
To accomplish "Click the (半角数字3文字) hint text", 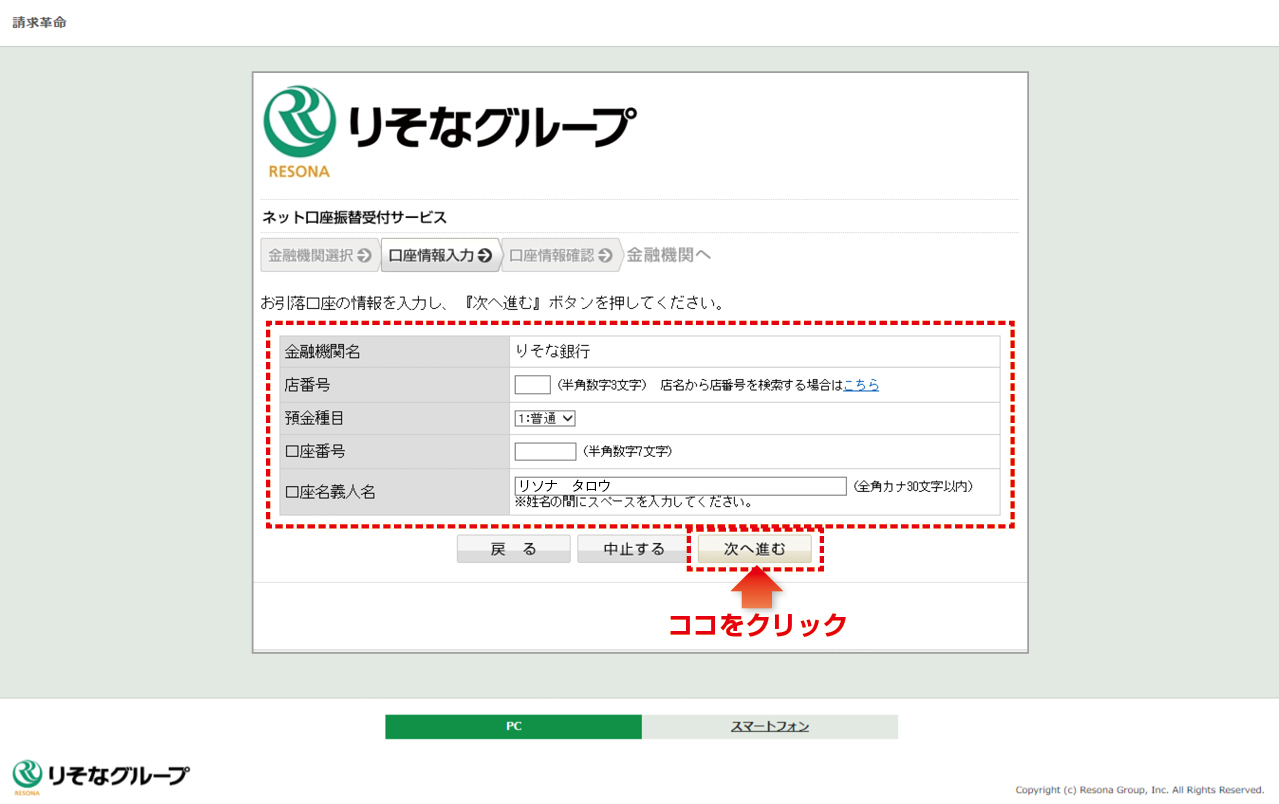I will point(602,385).
